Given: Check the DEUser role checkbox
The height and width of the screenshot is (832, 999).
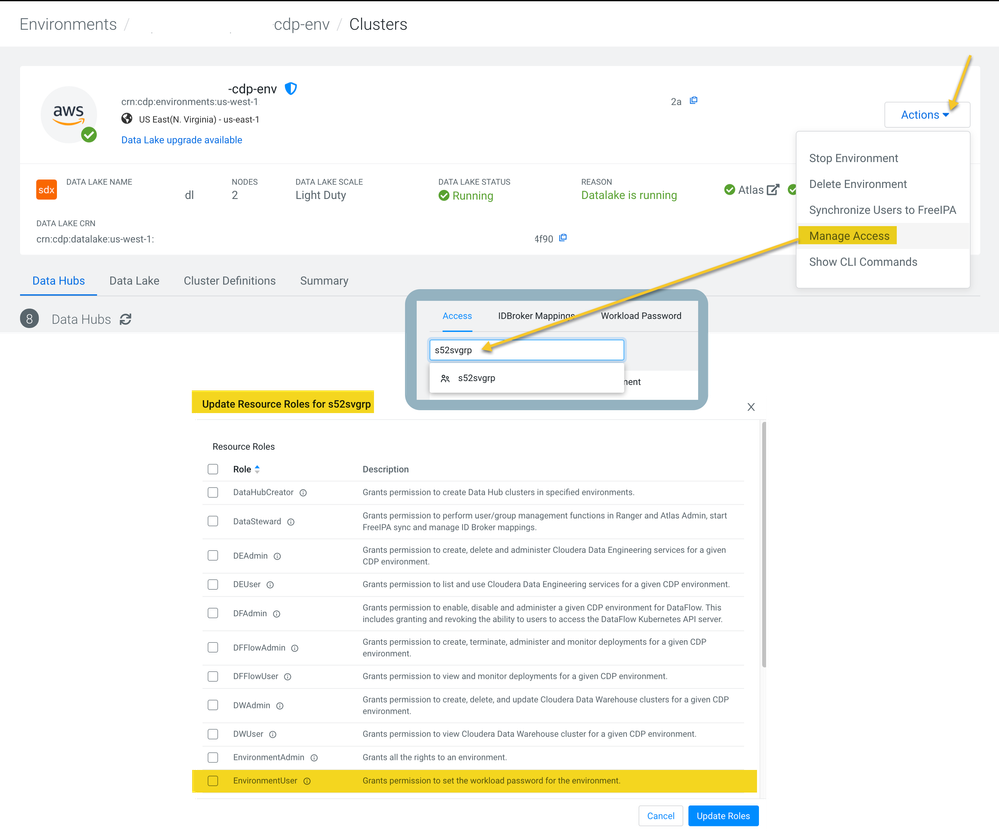Looking at the screenshot, I should [213, 584].
